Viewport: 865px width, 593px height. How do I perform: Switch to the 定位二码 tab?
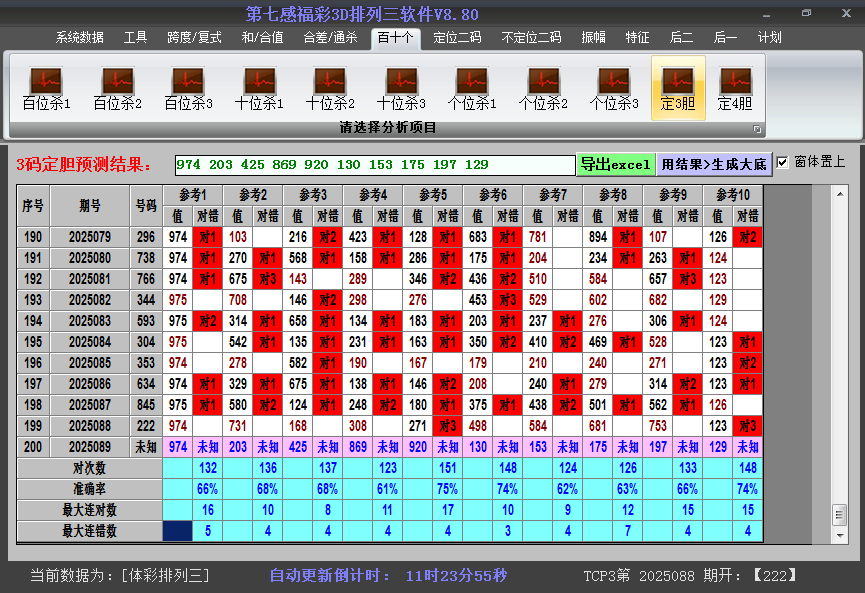(x=457, y=38)
